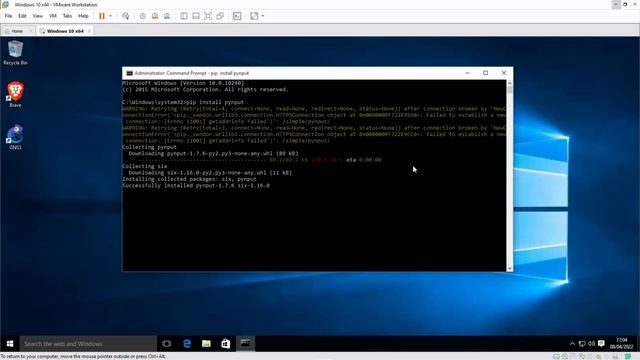Viewport: 640px width, 360px height.
Task: Open the Windows Store taskbar icon
Action: coord(225,344)
